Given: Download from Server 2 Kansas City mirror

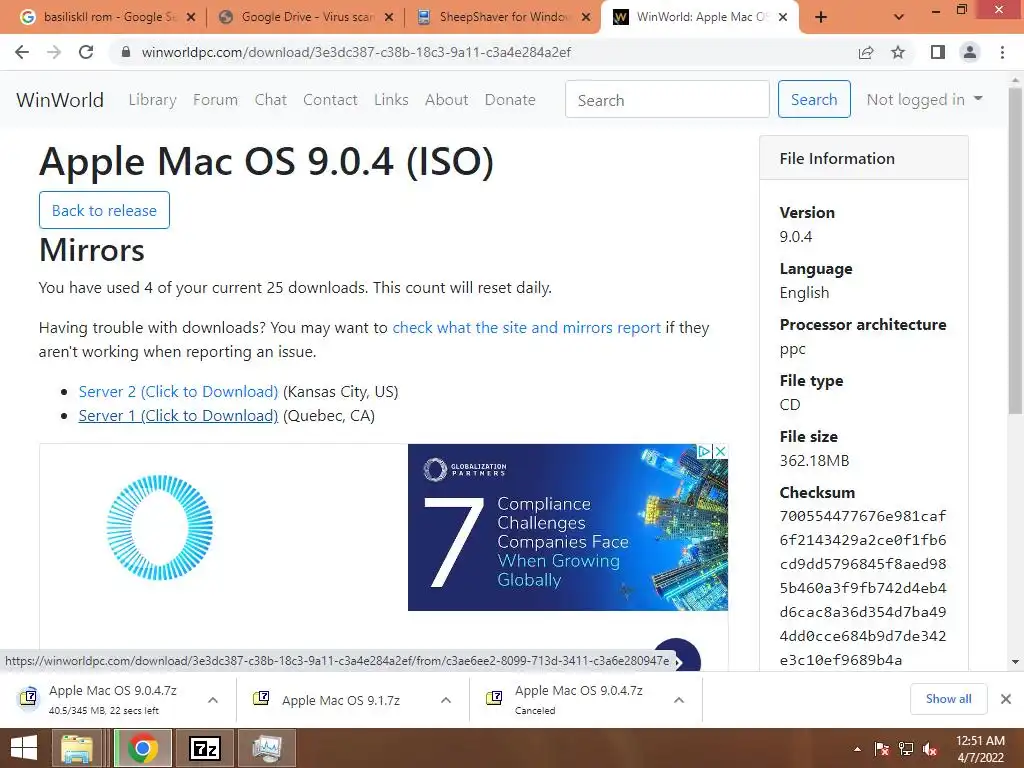Looking at the screenshot, I should [x=178, y=392].
